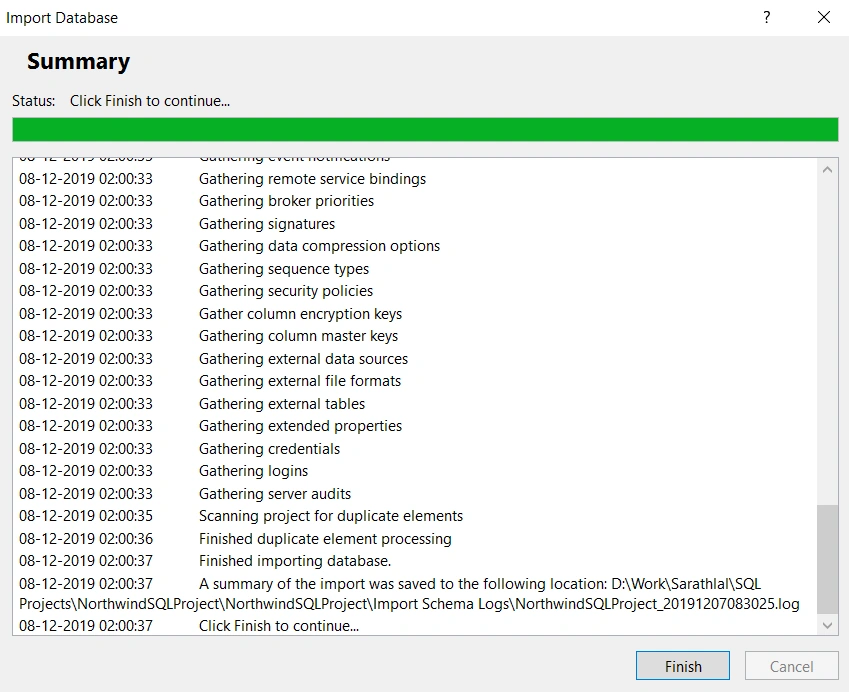Viewport: 849px width, 692px height.
Task: Click the green import progress bar
Action: click(425, 129)
